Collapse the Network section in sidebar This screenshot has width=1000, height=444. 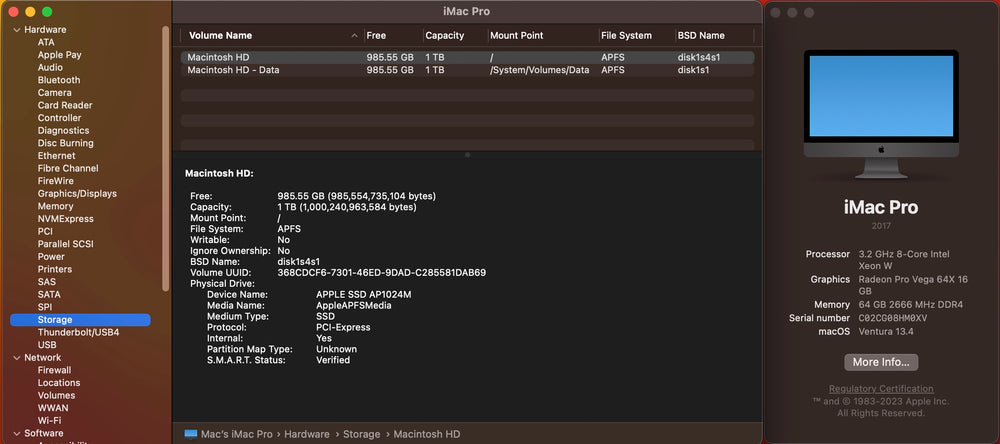[x=16, y=357]
